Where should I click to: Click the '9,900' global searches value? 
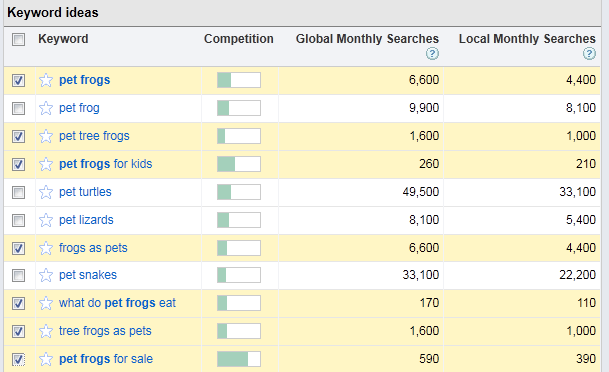point(424,108)
